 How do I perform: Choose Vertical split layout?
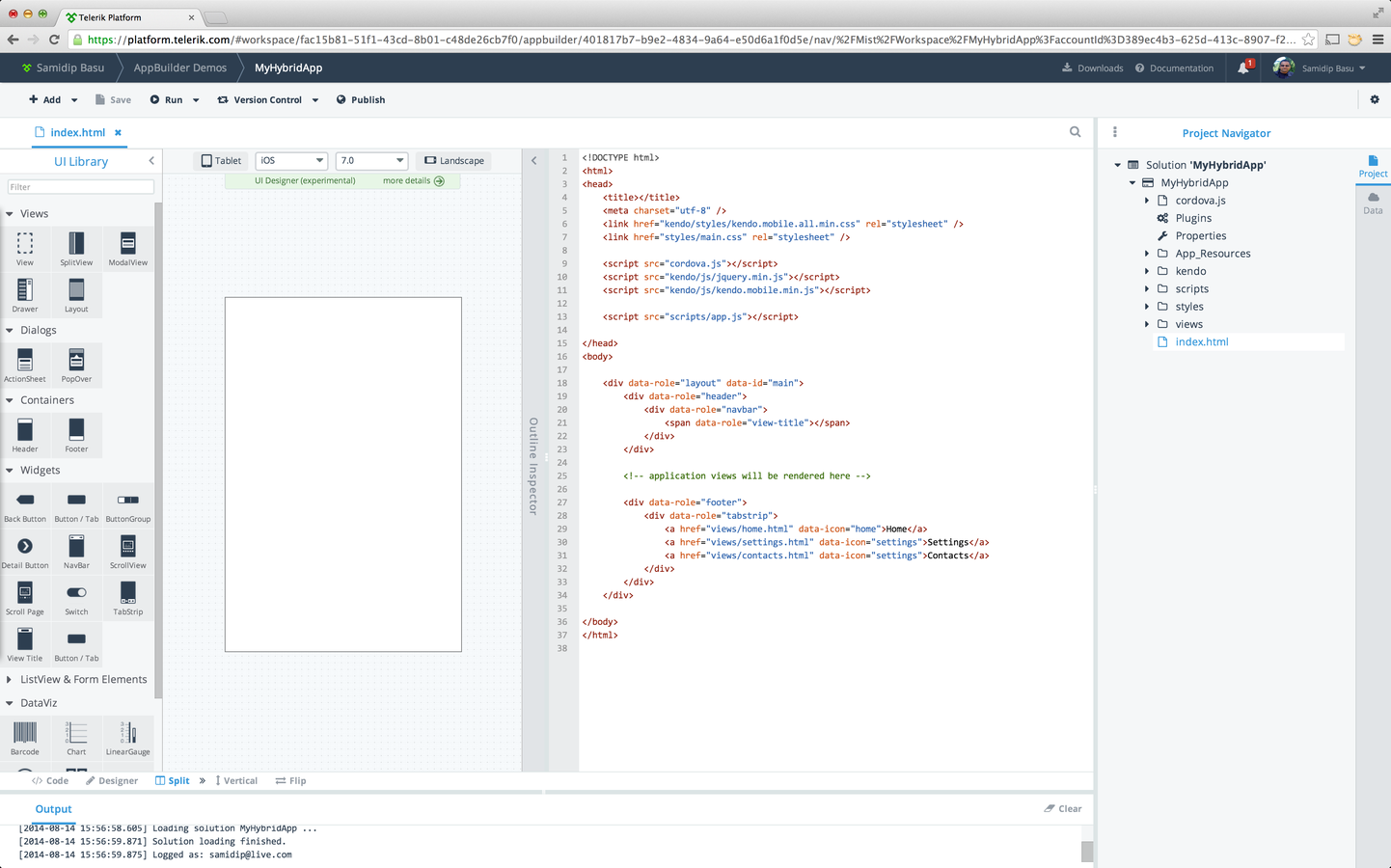pyautogui.click(x=237, y=781)
